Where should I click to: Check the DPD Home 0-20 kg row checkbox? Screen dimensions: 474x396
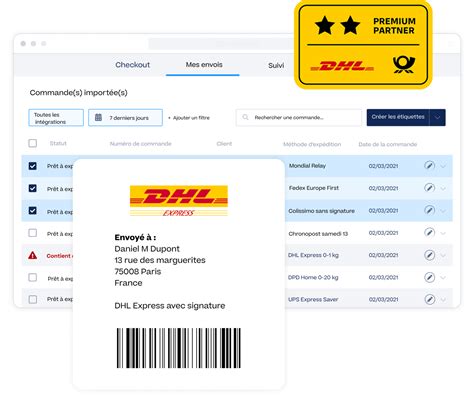[33, 277]
